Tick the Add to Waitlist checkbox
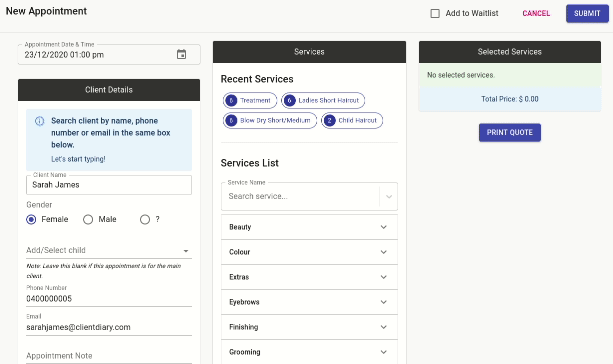This screenshot has height=364, width=613. tap(435, 13)
